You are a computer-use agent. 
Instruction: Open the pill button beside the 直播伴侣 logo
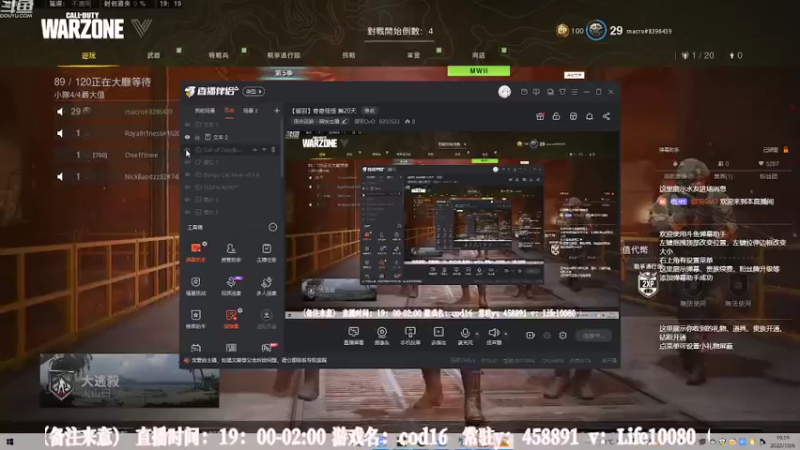tap(253, 91)
